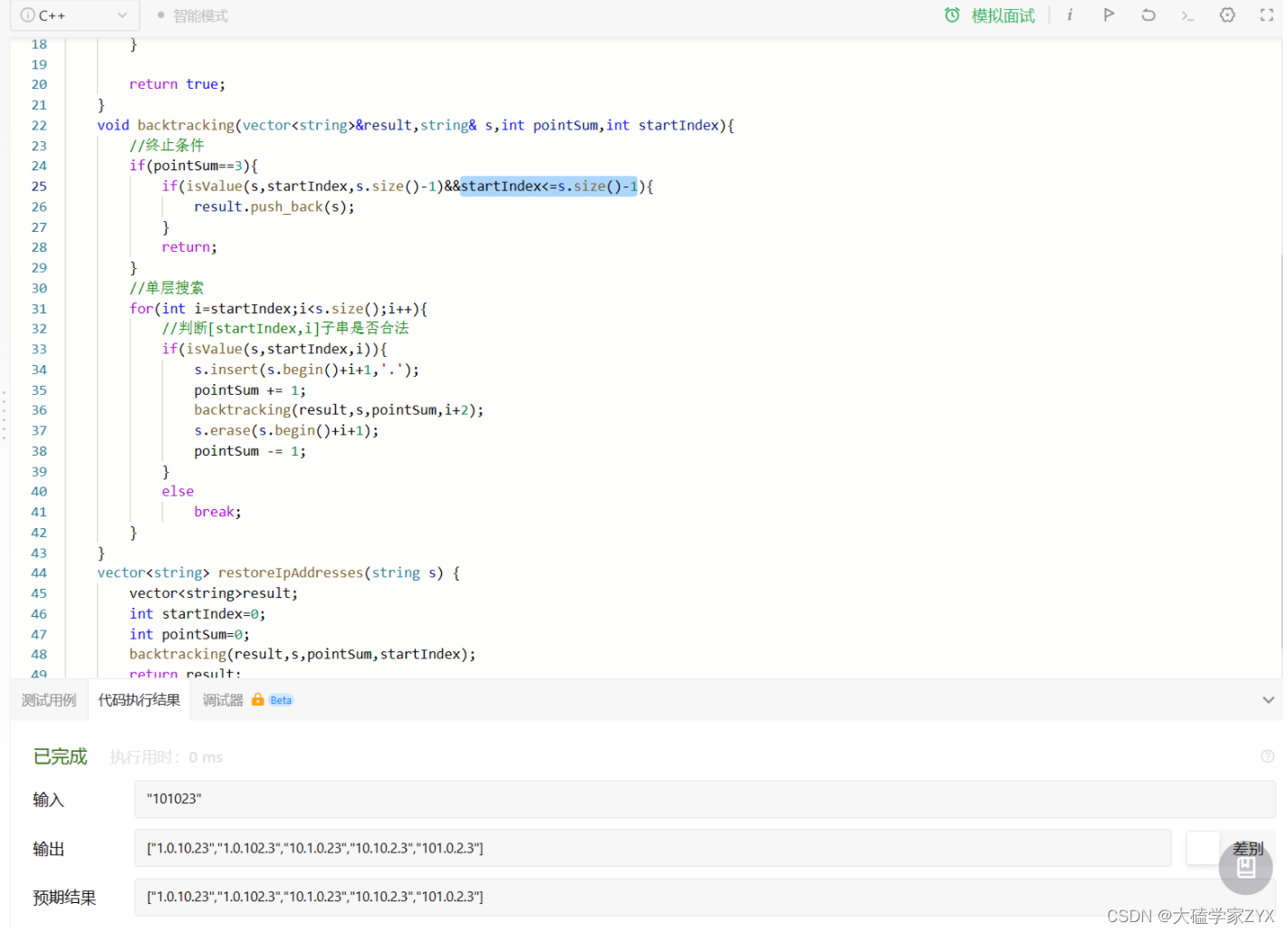The height and width of the screenshot is (933, 1288).
Task: Click 's.erase(s.begin()+i+1);' line
Action: click(x=286, y=431)
